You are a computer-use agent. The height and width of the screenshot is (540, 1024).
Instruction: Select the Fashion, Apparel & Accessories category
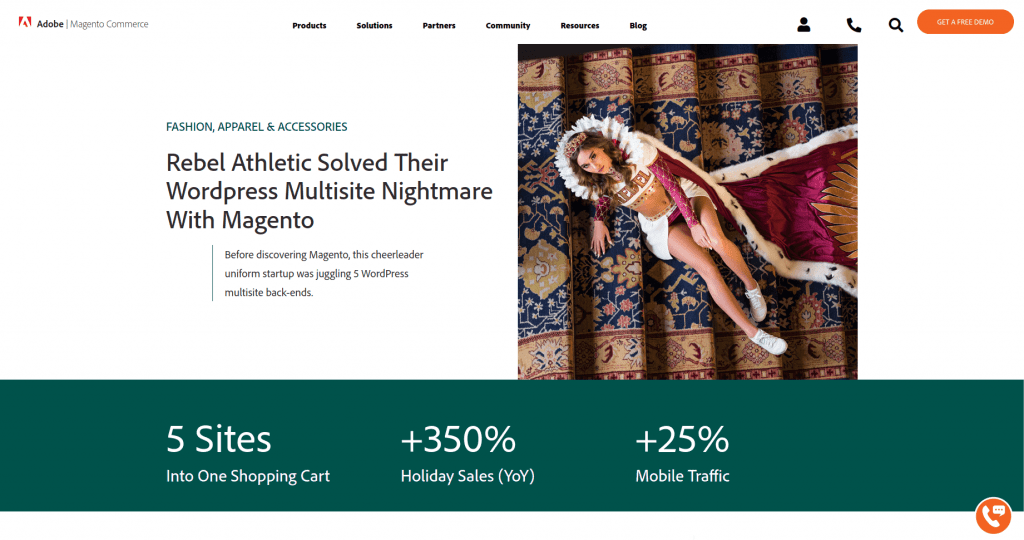tap(257, 127)
